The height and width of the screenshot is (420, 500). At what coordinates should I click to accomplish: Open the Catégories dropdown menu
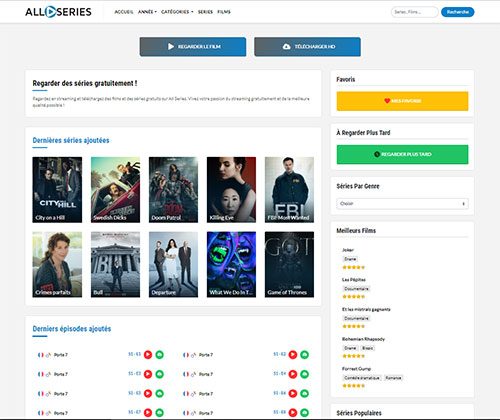click(177, 12)
